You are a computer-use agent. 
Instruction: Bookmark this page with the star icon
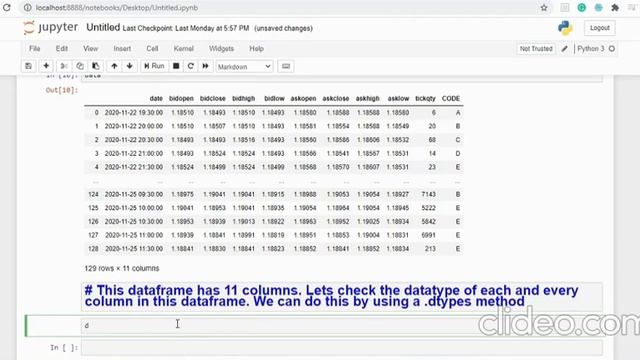coord(544,8)
